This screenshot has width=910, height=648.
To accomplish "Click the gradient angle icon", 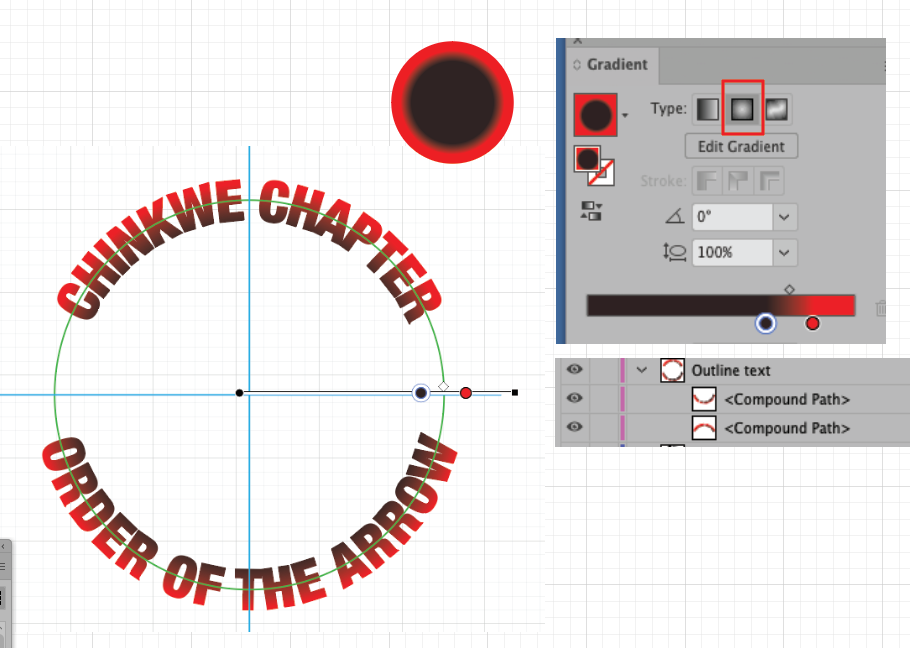I will pos(673,217).
